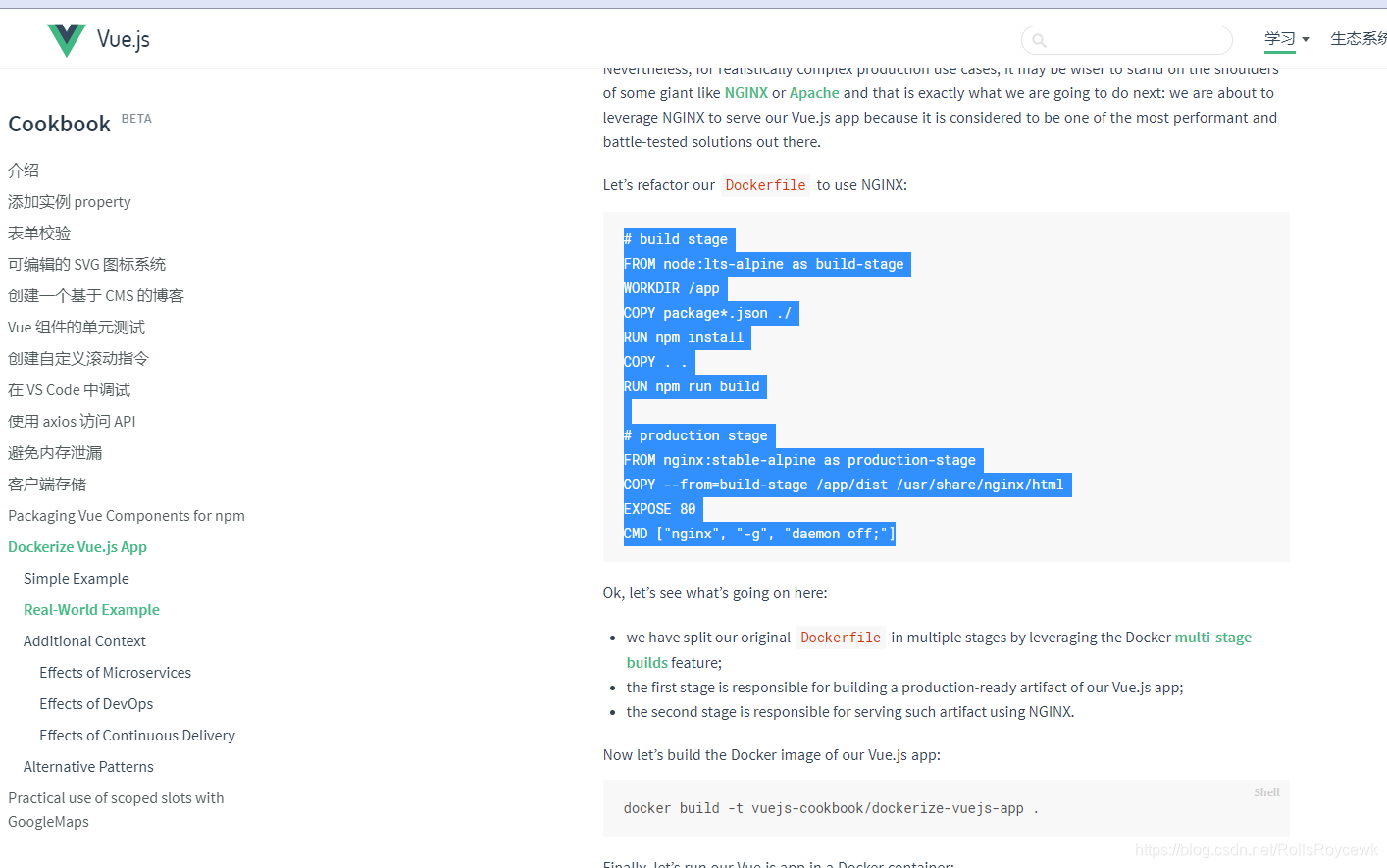Click the BETA badge beside Cookbook
1387x868 pixels.
point(136,119)
